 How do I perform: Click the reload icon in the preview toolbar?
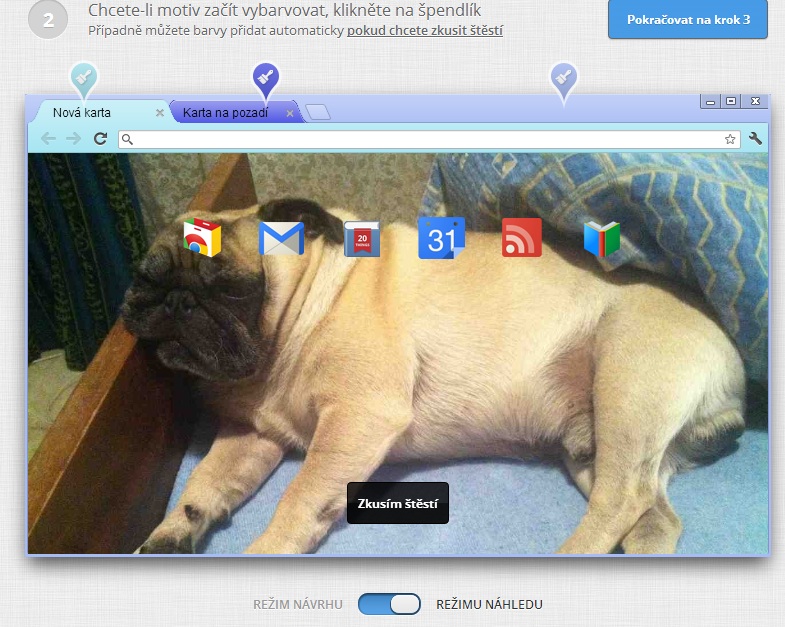(x=101, y=138)
